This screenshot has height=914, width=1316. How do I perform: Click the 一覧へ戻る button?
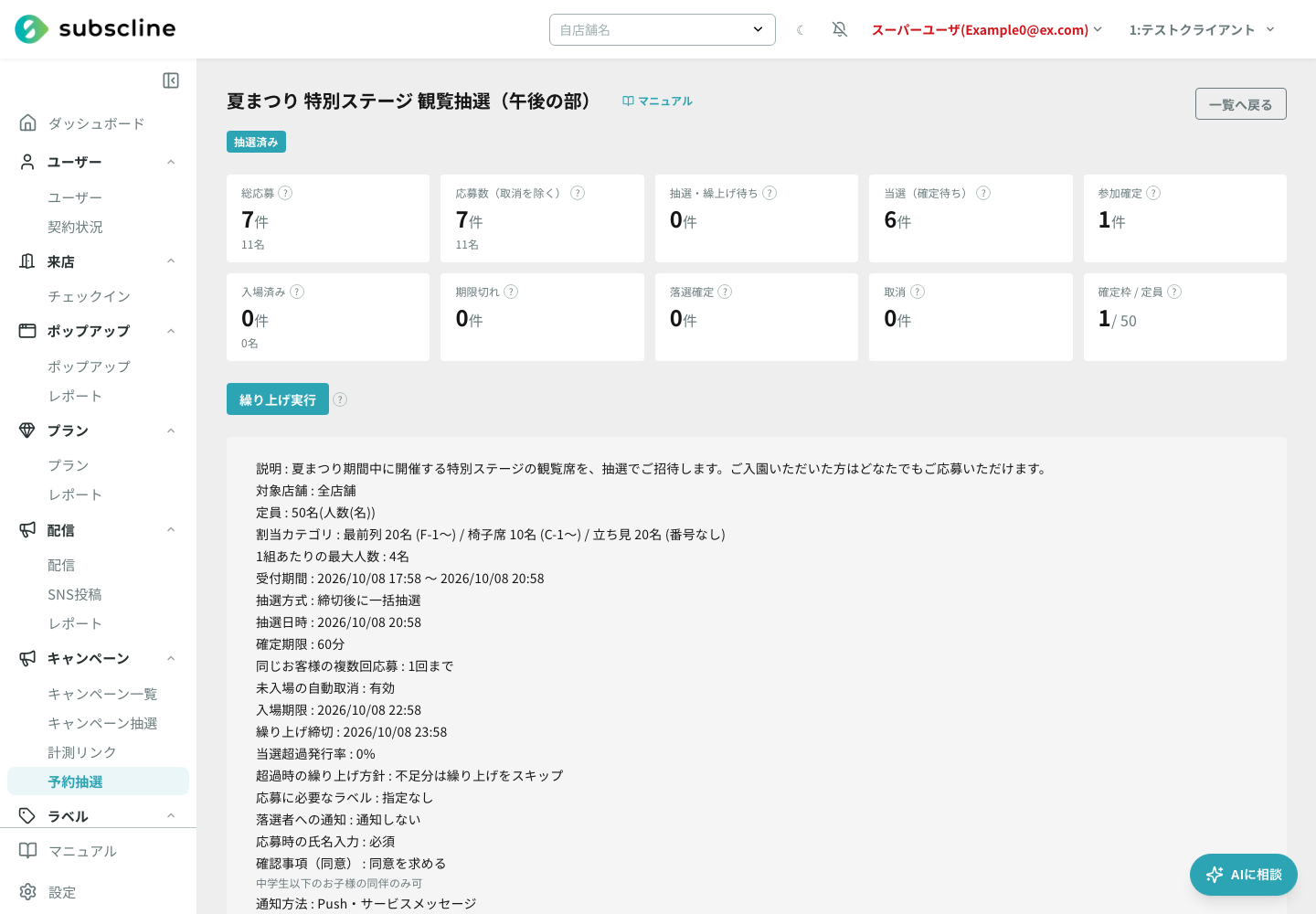[x=1241, y=104]
